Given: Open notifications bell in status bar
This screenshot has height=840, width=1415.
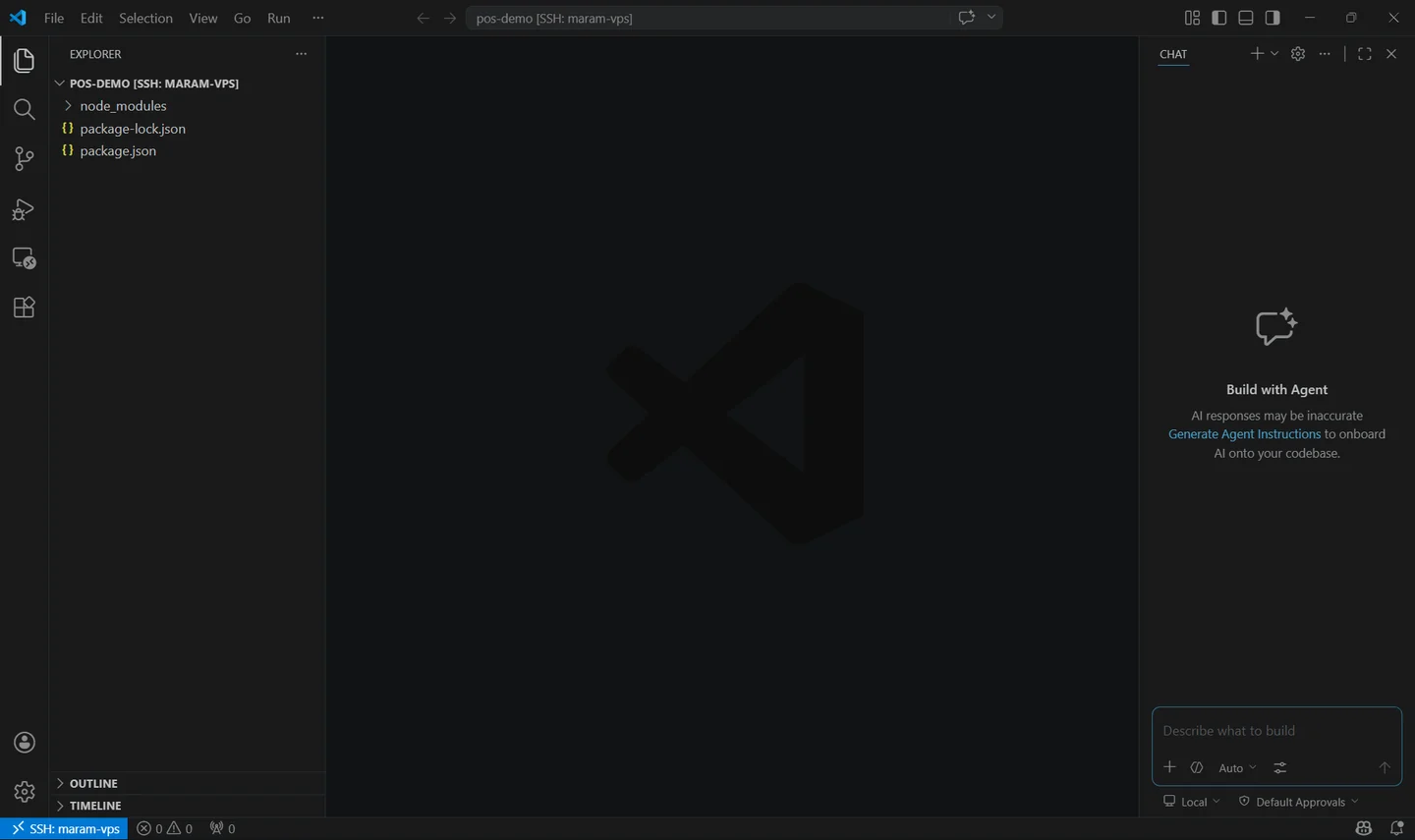Looking at the screenshot, I should (x=1396, y=828).
